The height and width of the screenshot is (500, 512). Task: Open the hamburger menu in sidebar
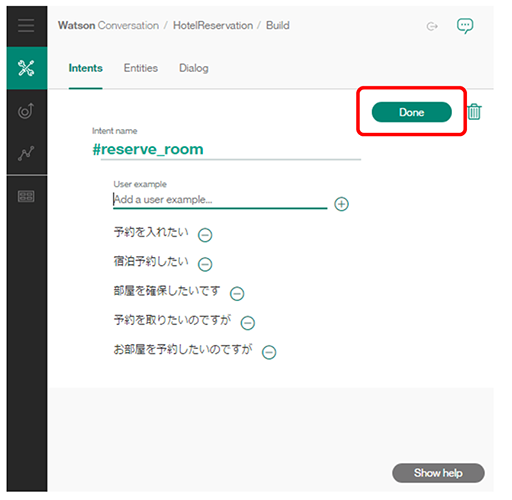click(26, 26)
